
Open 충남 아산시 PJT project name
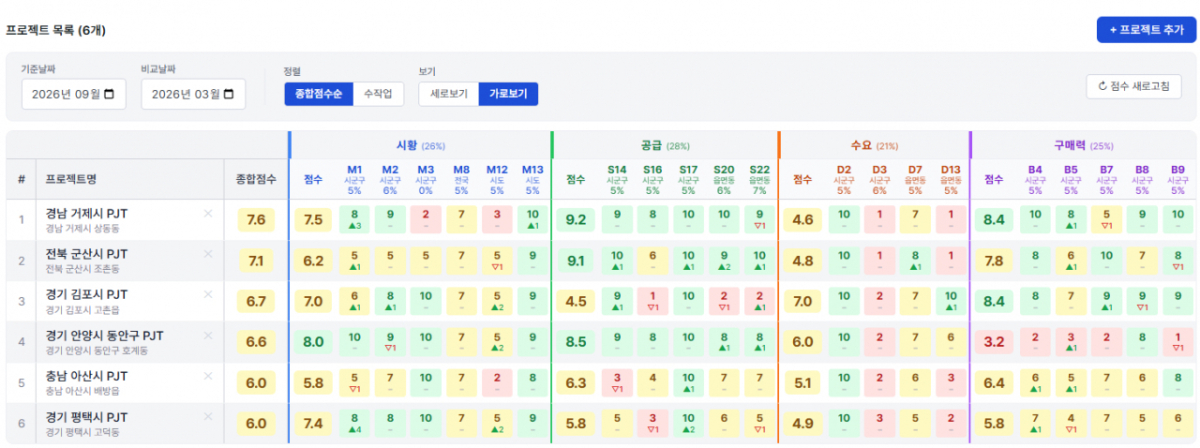click(x=86, y=376)
